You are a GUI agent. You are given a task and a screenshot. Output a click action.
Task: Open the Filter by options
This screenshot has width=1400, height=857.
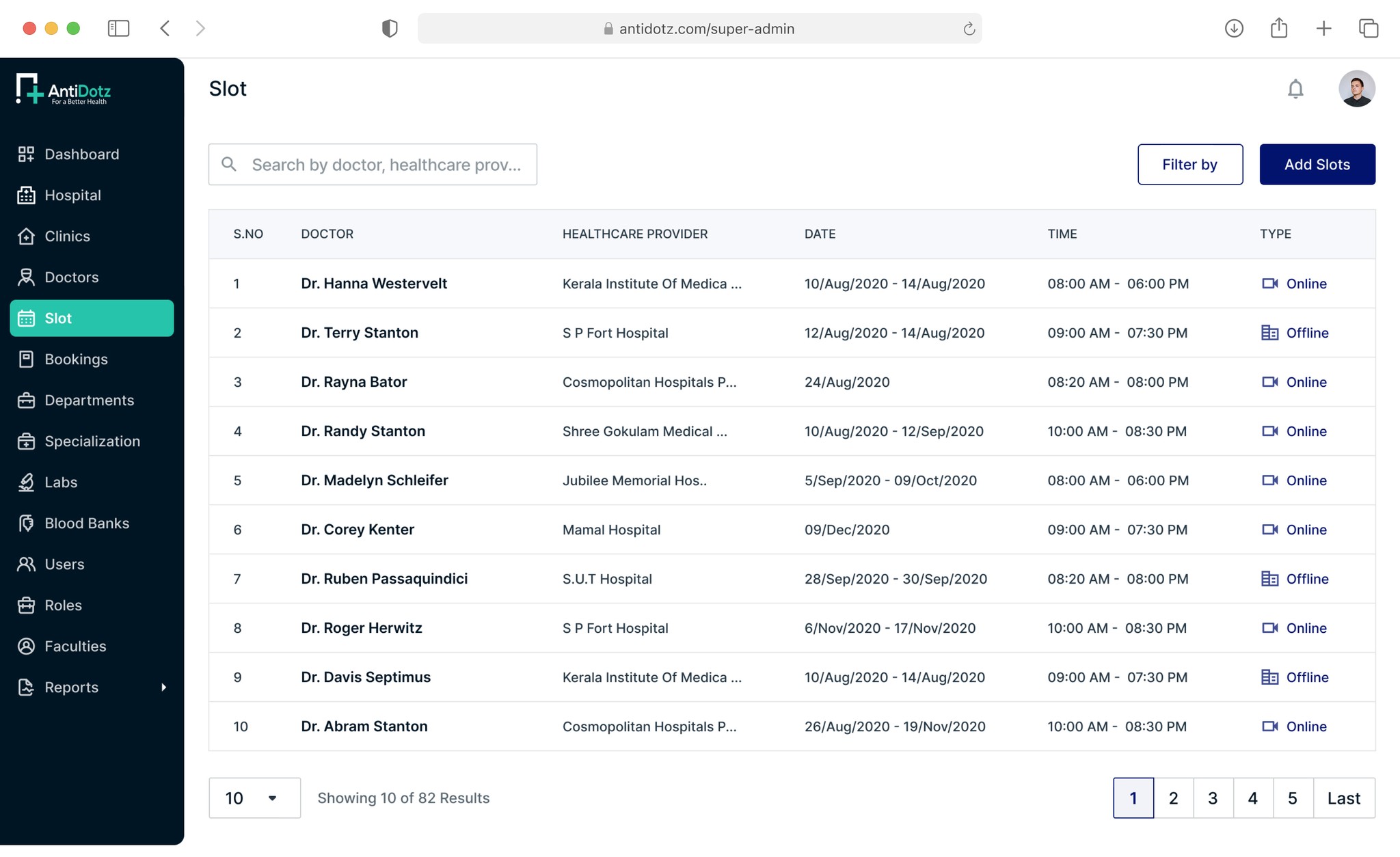point(1189,165)
